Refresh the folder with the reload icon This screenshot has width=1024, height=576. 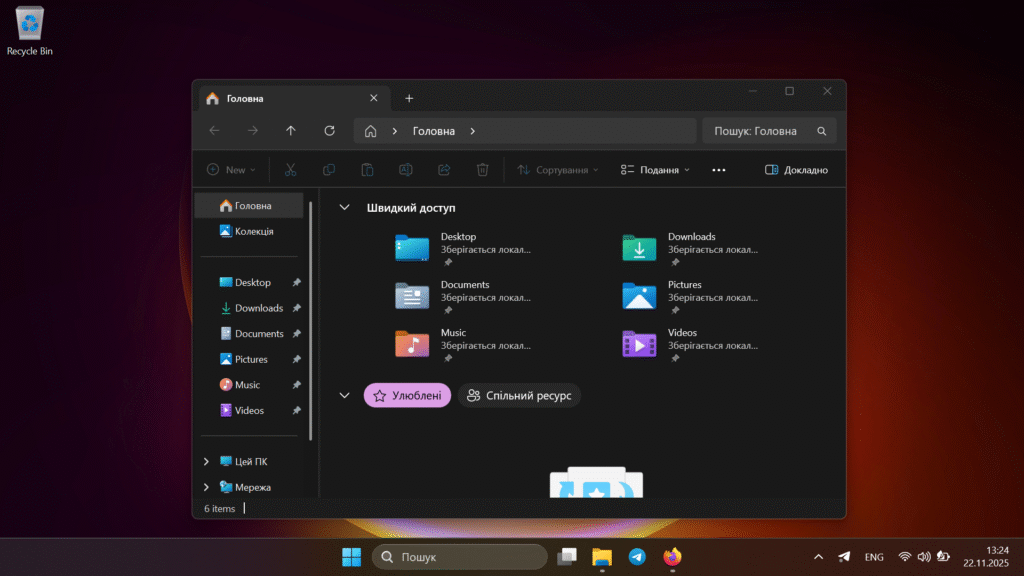pyautogui.click(x=329, y=130)
